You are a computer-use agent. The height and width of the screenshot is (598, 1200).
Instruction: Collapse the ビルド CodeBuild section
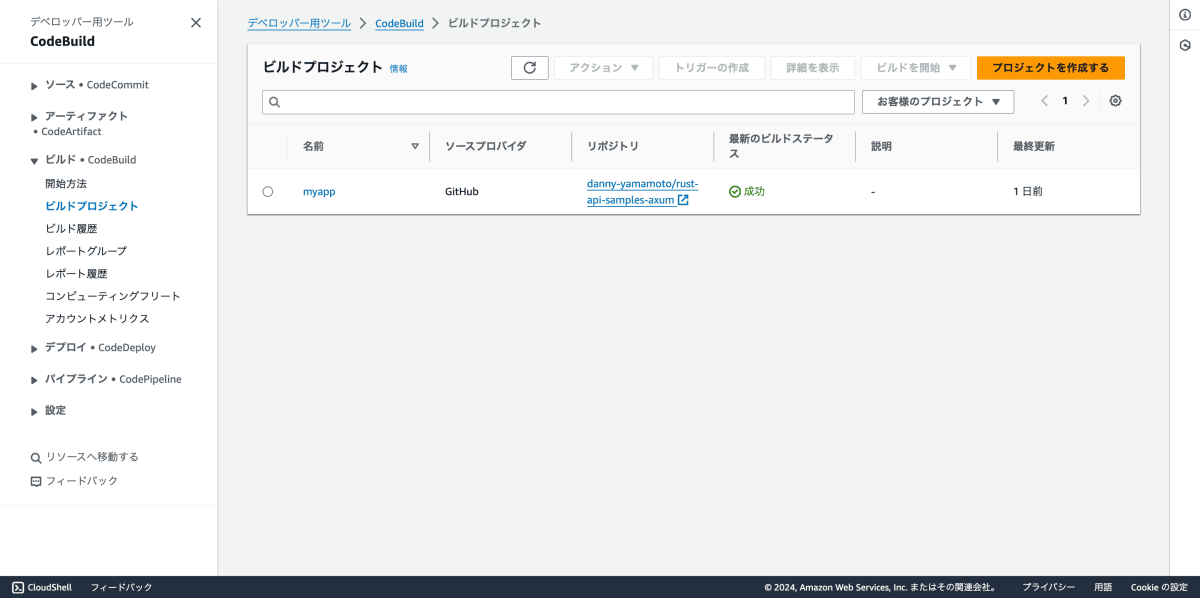pos(35,160)
